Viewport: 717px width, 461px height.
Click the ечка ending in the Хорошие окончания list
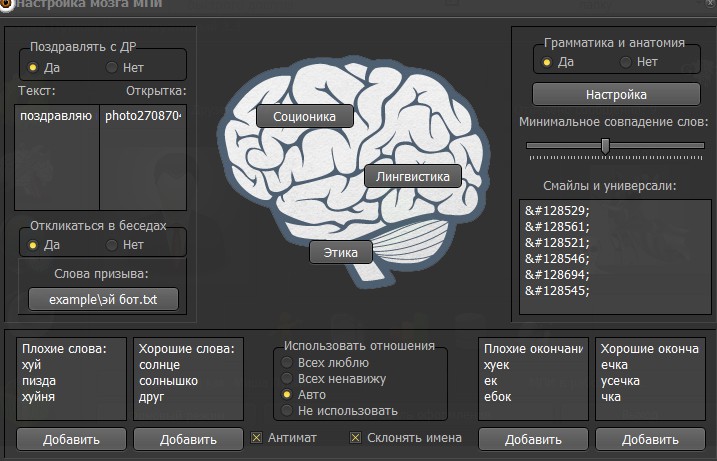[x=614, y=365]
